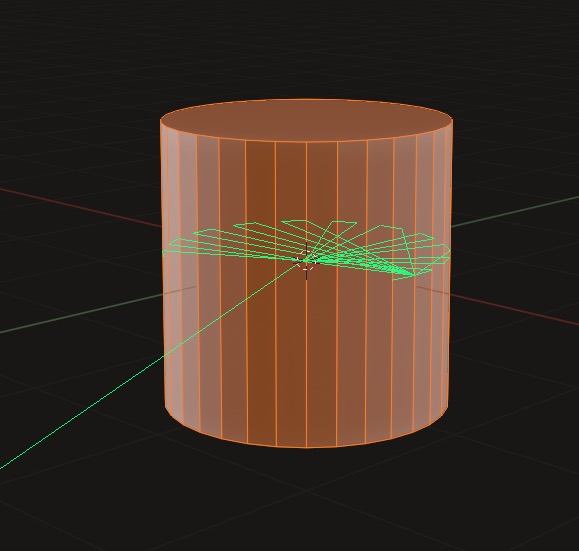
Task: Click the 3D cursor at cylinder center
Action: pyautogui.click(x=306, y=260)
